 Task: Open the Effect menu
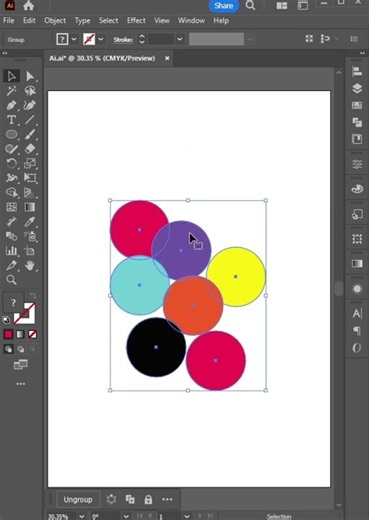click(x=136, y=21)
